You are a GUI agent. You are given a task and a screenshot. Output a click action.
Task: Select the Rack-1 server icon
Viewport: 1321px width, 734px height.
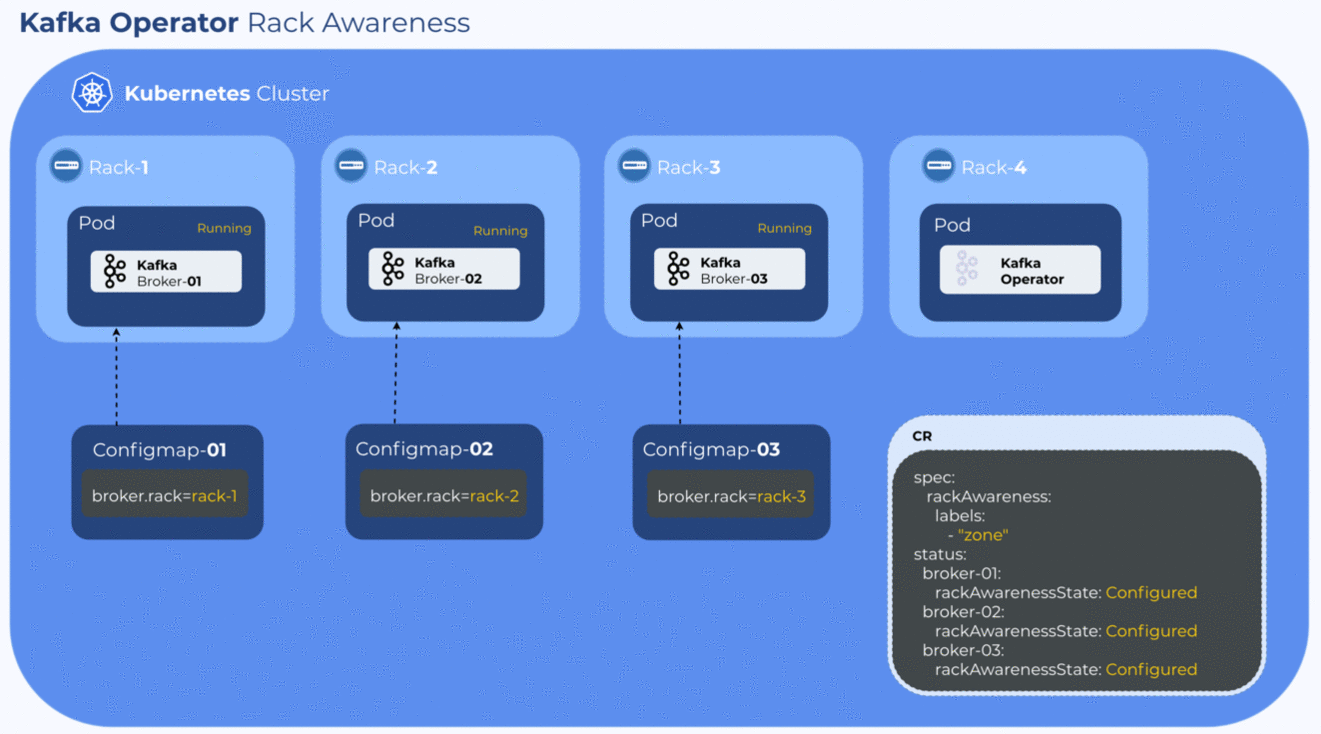64,166
